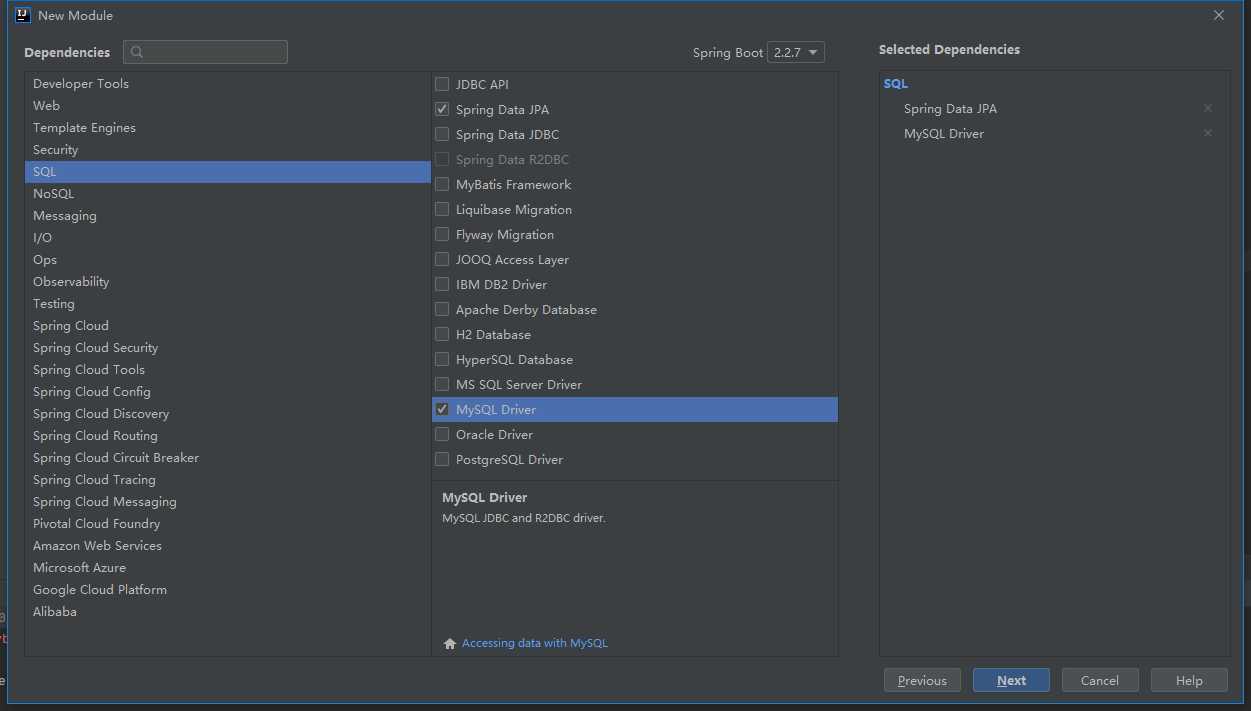
Task: Choose the Security category
Action: [x=228, y=150]
